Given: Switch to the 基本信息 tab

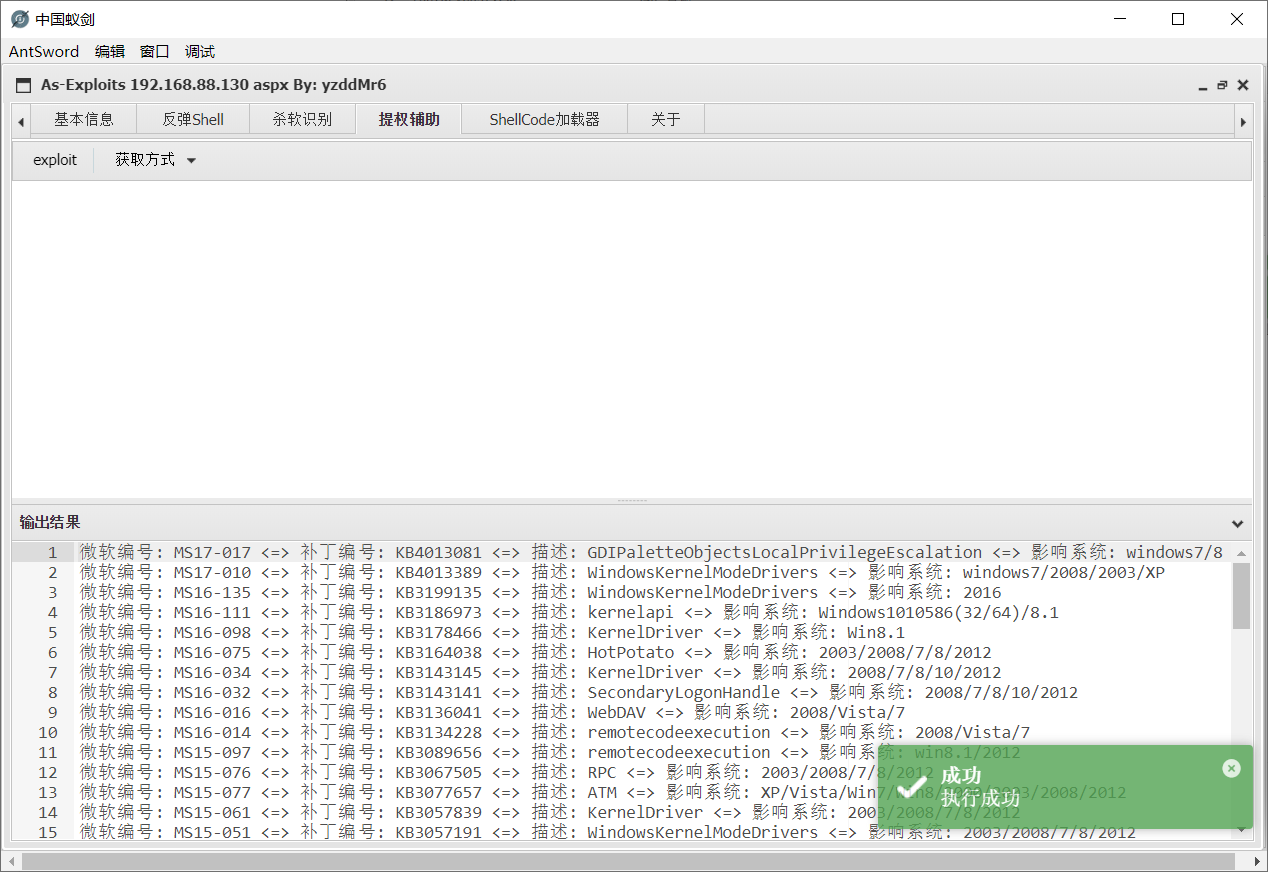Looking at the screenshot, I should [84, 119].
